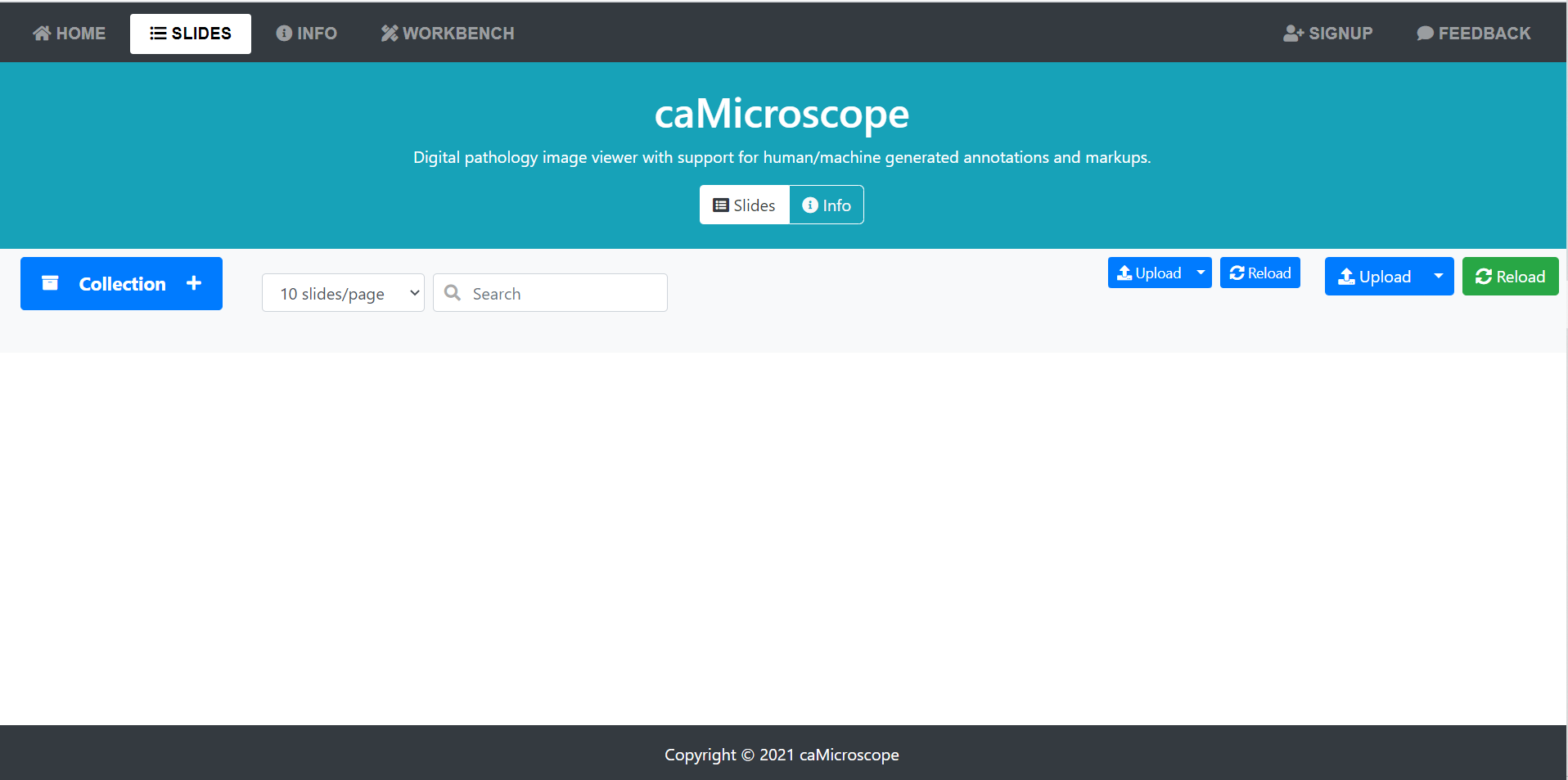Open the Collection panel button
This screenshot has width=1568, height=780.
point(121,283)
